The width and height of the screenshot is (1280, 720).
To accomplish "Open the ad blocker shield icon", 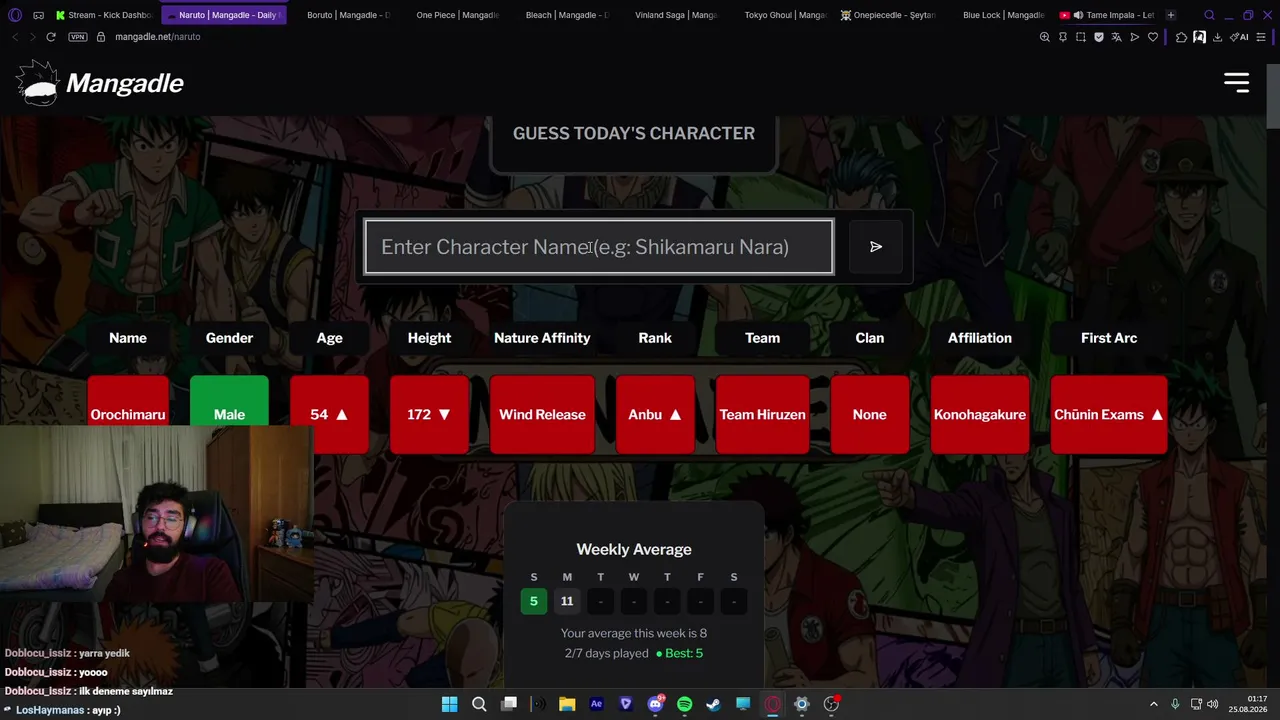I will (x=1099, y=37).
